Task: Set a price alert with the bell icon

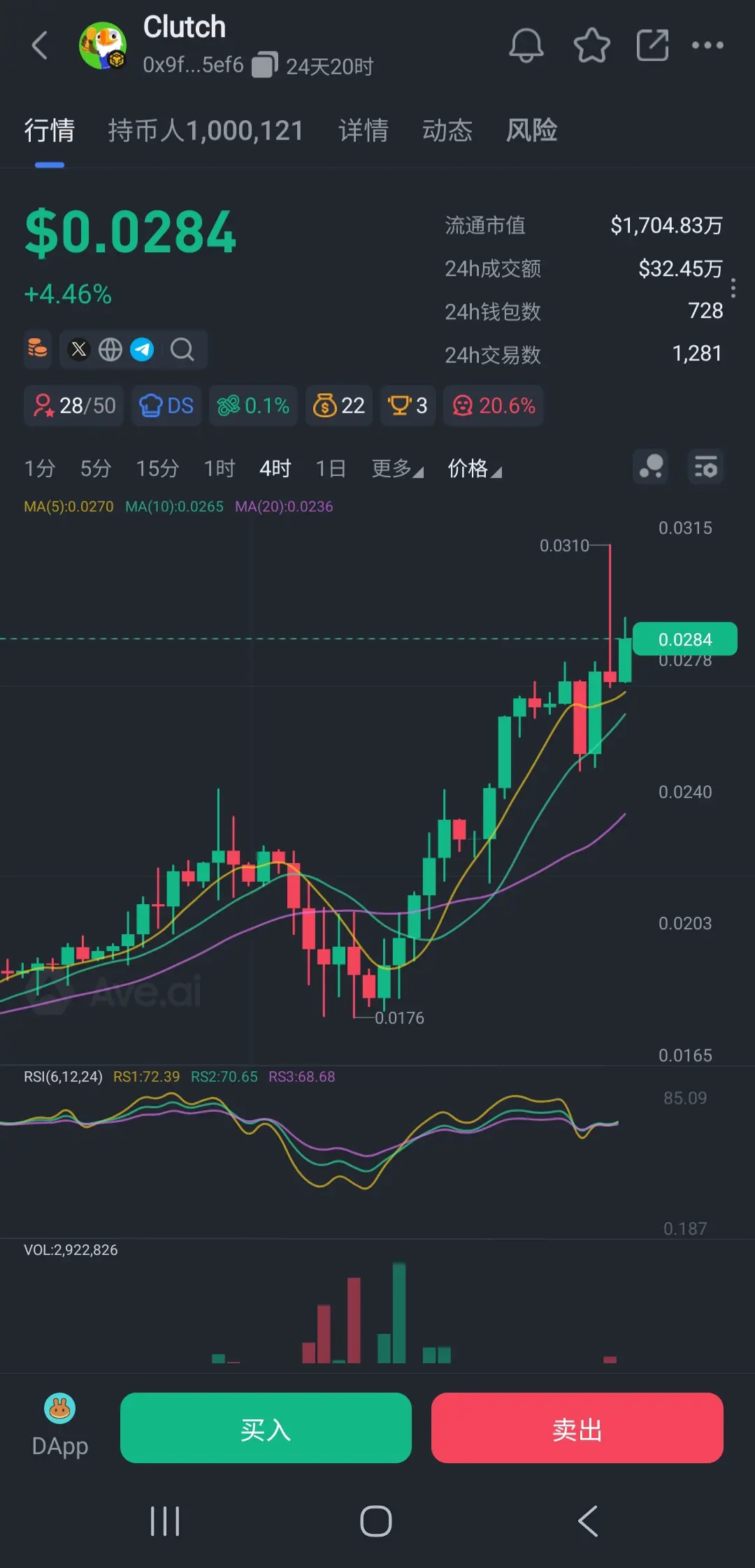Action: click(x=526, y=45)
